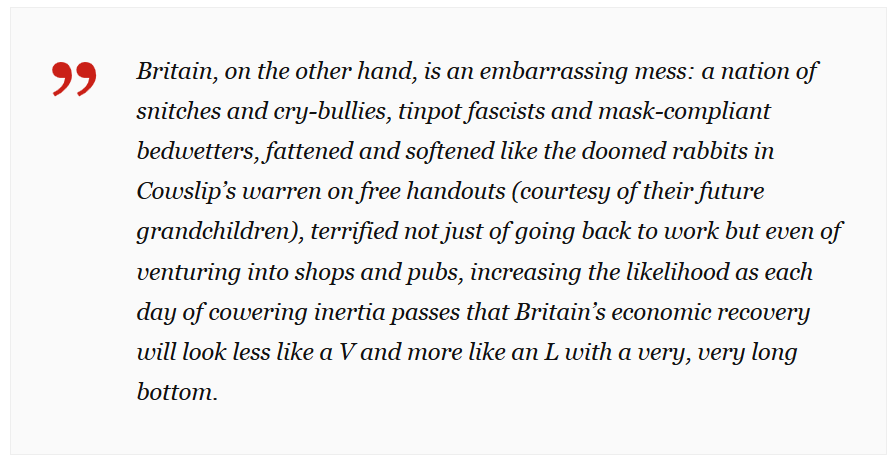This screenshot has height=462, width=896.
Task: Click the phrase "tinpot fascists"
Action: coord(471,112)
